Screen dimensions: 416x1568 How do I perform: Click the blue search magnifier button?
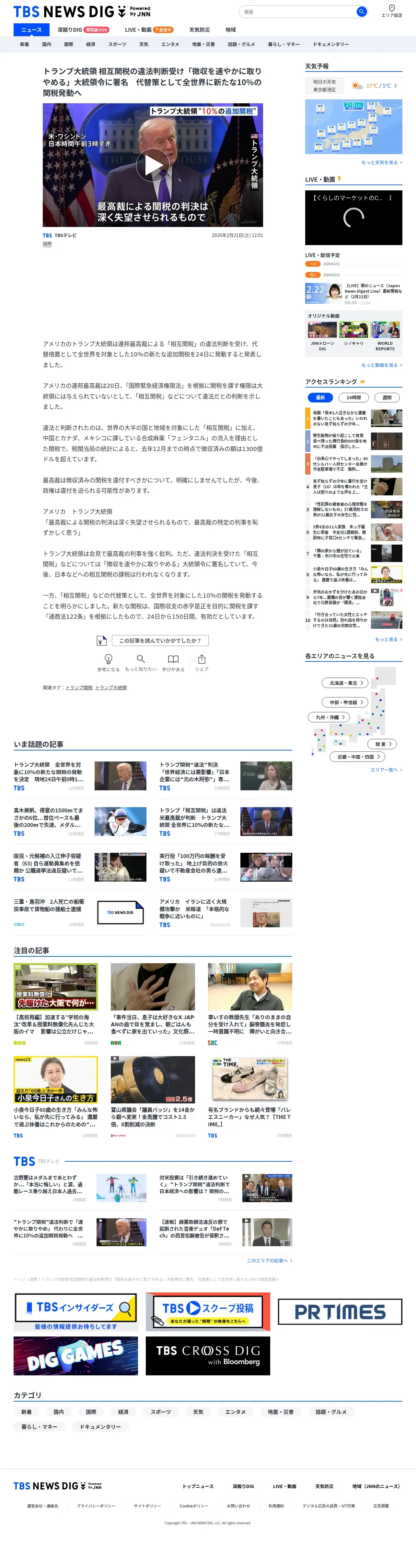[361, 12]
